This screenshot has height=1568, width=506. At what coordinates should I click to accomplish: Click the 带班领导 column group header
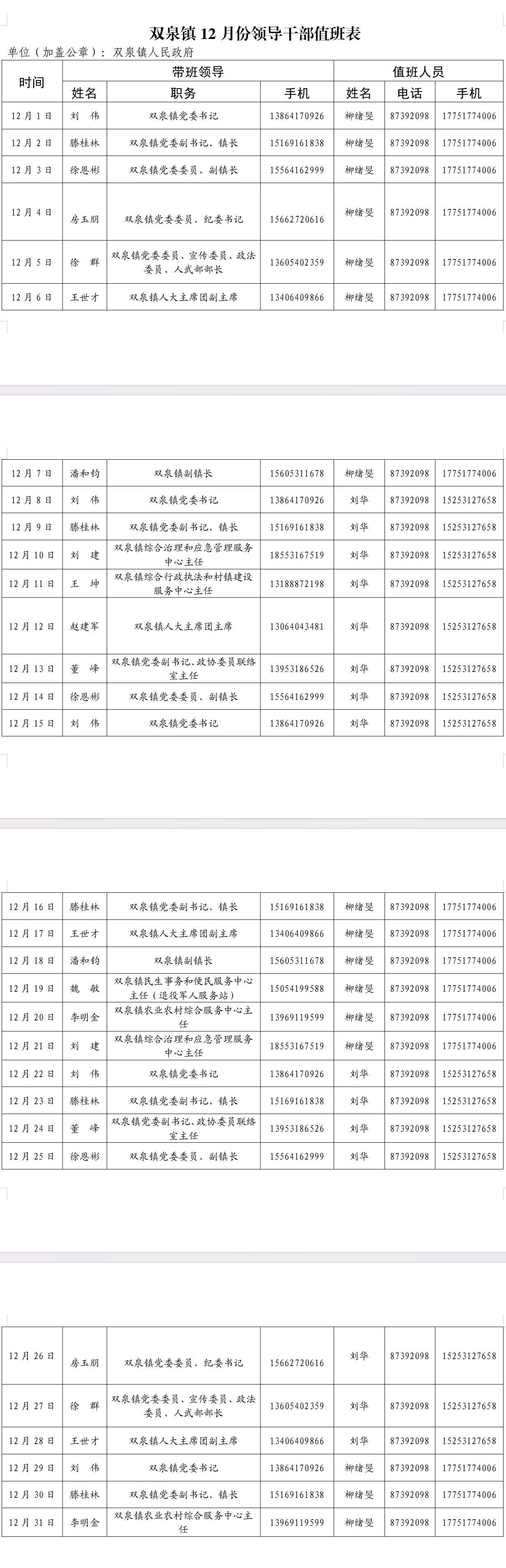pos(198,72)
